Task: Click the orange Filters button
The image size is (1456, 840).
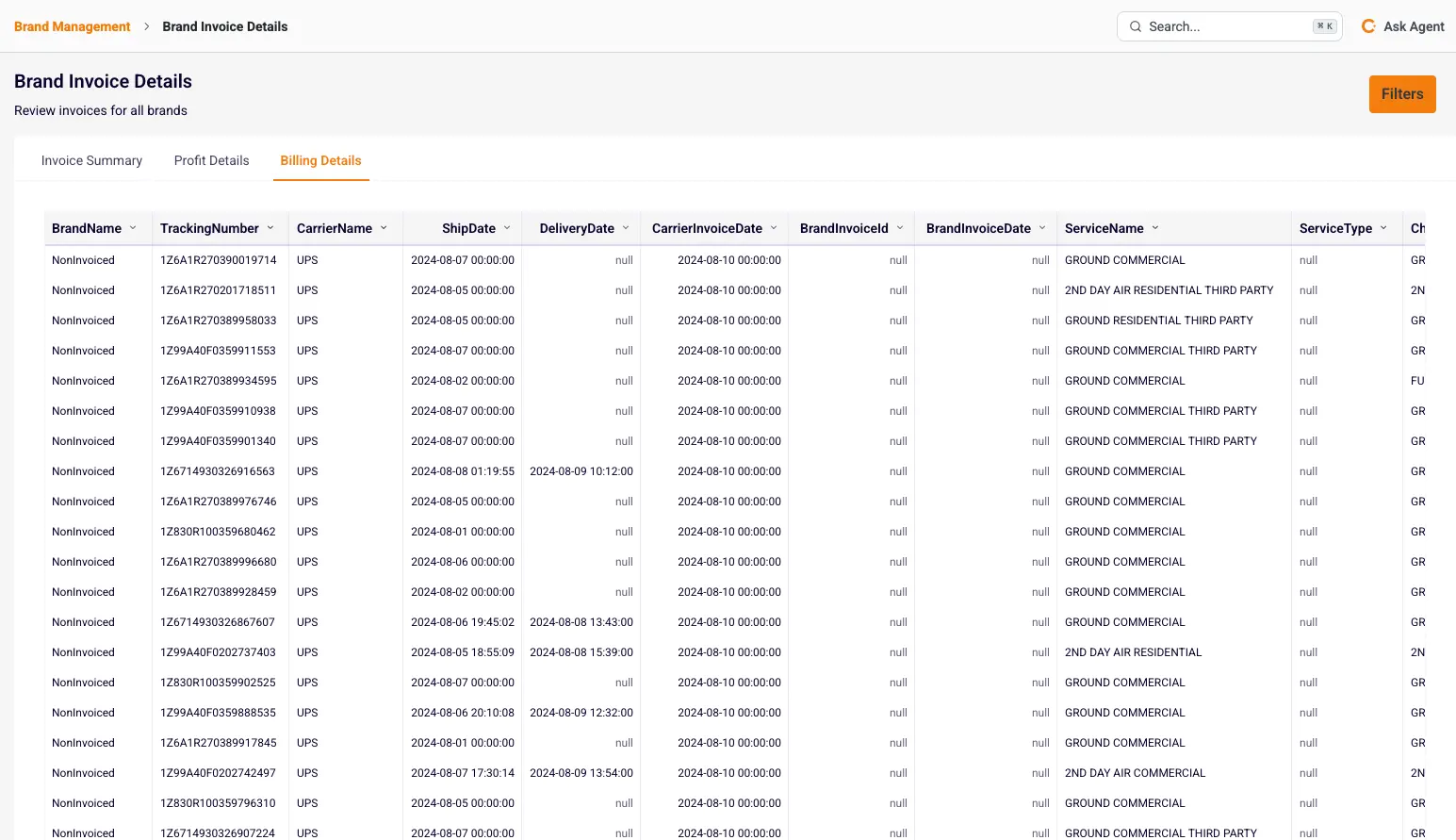Action: (x=1401, y=94)
